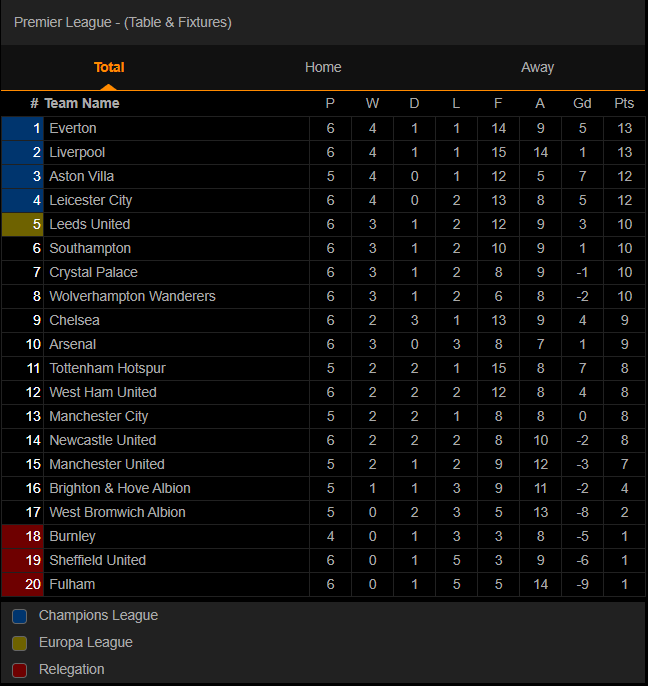Select the Fulham team in last place
Viewport: 648px width, 686px height.
click(72, 584)
